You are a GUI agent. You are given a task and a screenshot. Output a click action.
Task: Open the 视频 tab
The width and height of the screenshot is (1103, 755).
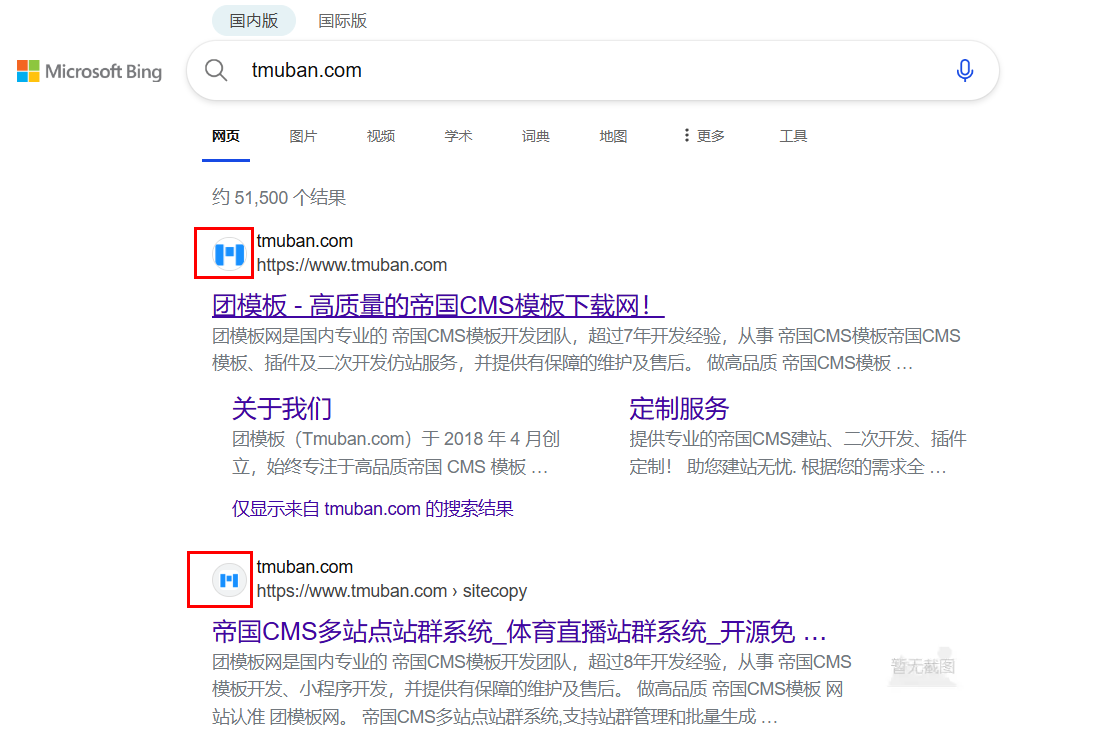pyautogui.click(x=381, y=136)
